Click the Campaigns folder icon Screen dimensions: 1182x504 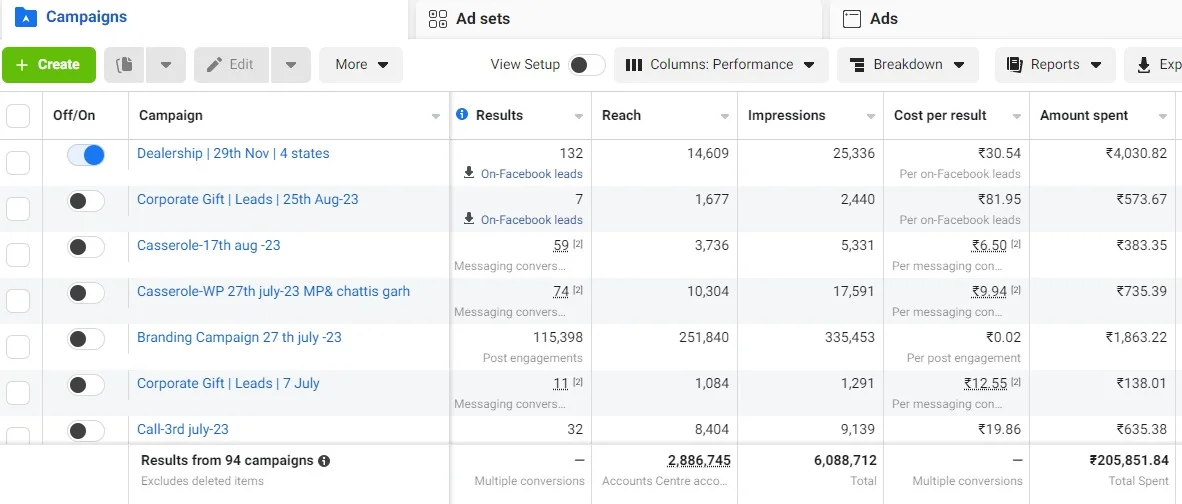26,18
